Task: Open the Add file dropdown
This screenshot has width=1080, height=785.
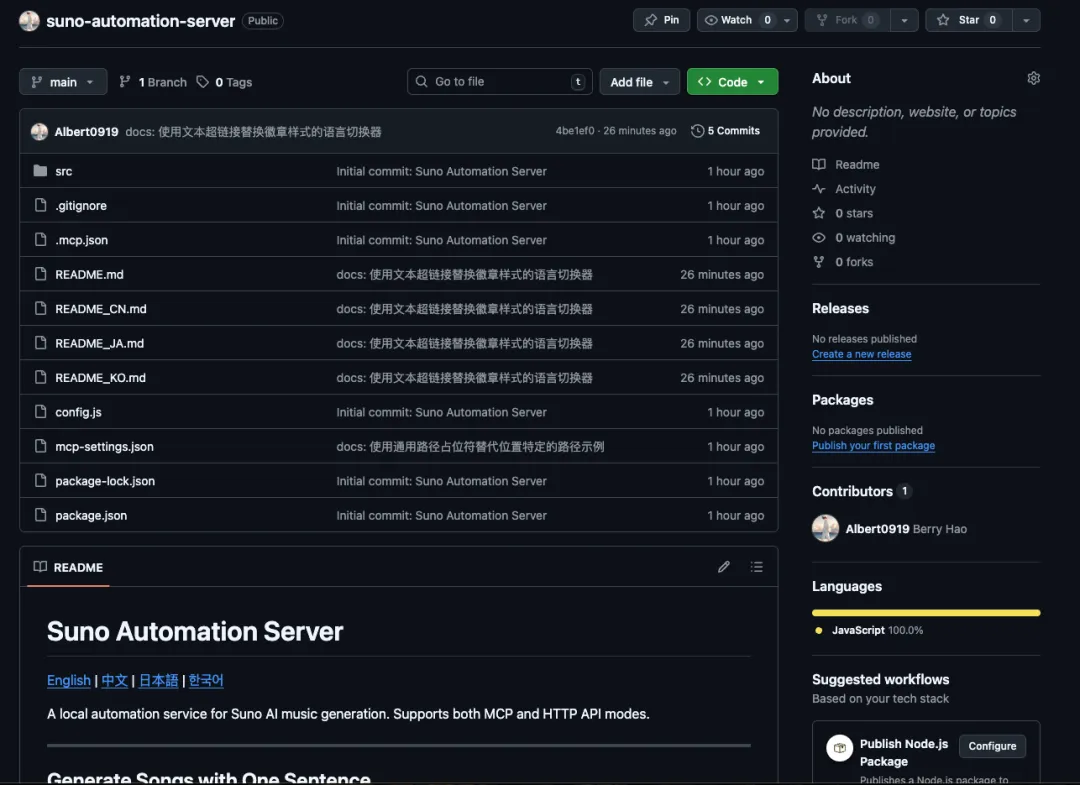Action: click(639, 82)
